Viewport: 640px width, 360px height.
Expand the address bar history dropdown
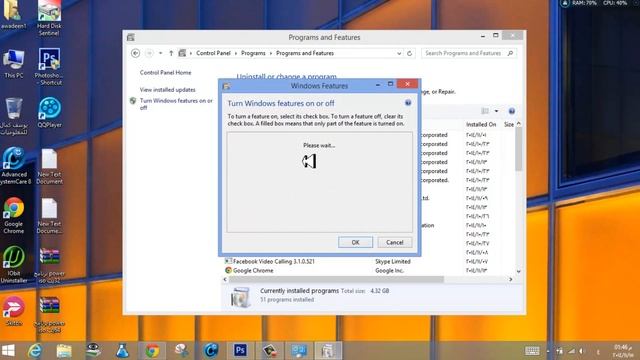[399, 53]
